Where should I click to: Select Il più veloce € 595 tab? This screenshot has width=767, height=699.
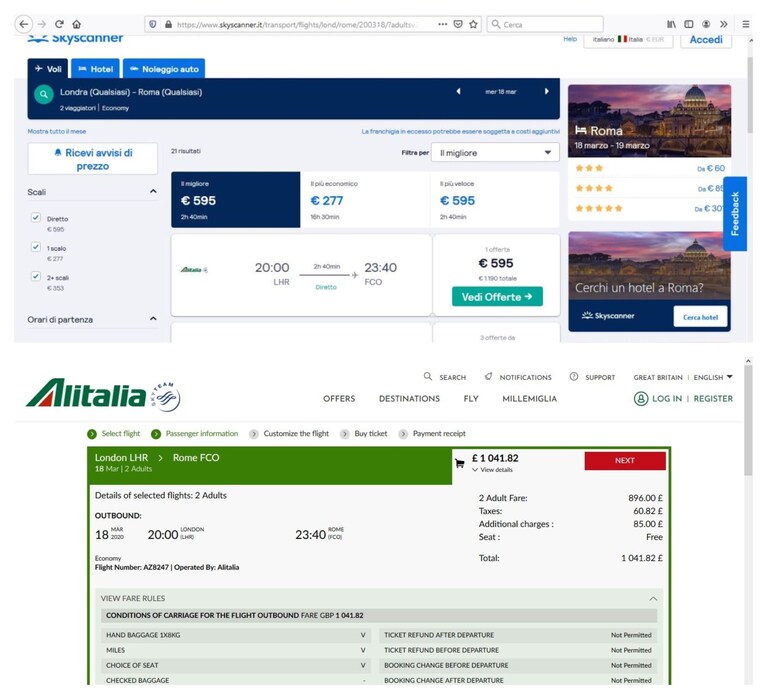pos(495,200)
